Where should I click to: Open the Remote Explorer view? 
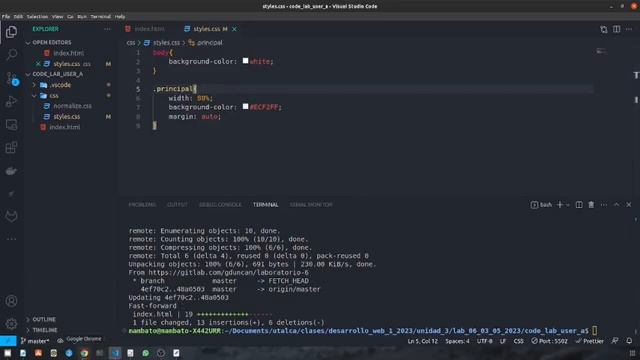point(11,124)
